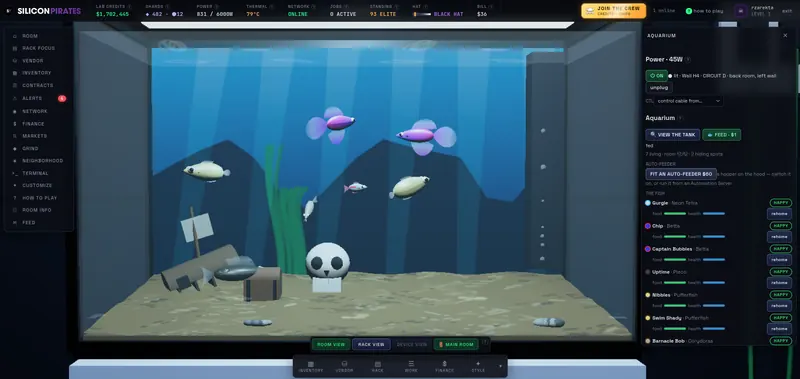
Task: Click info icon next to Network
Action: click(313, 7)
